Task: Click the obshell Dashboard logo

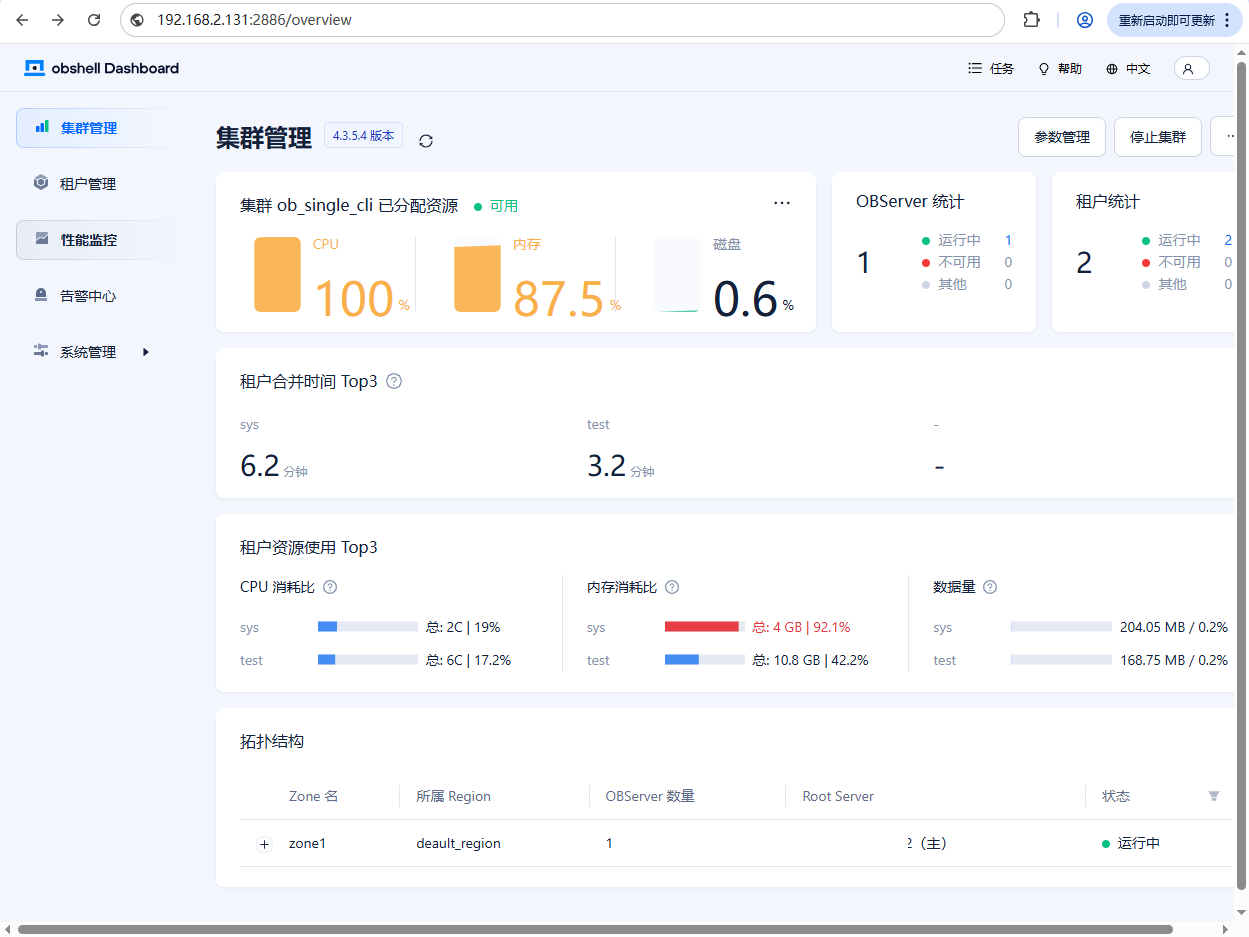Action: [x=102, y=68]
